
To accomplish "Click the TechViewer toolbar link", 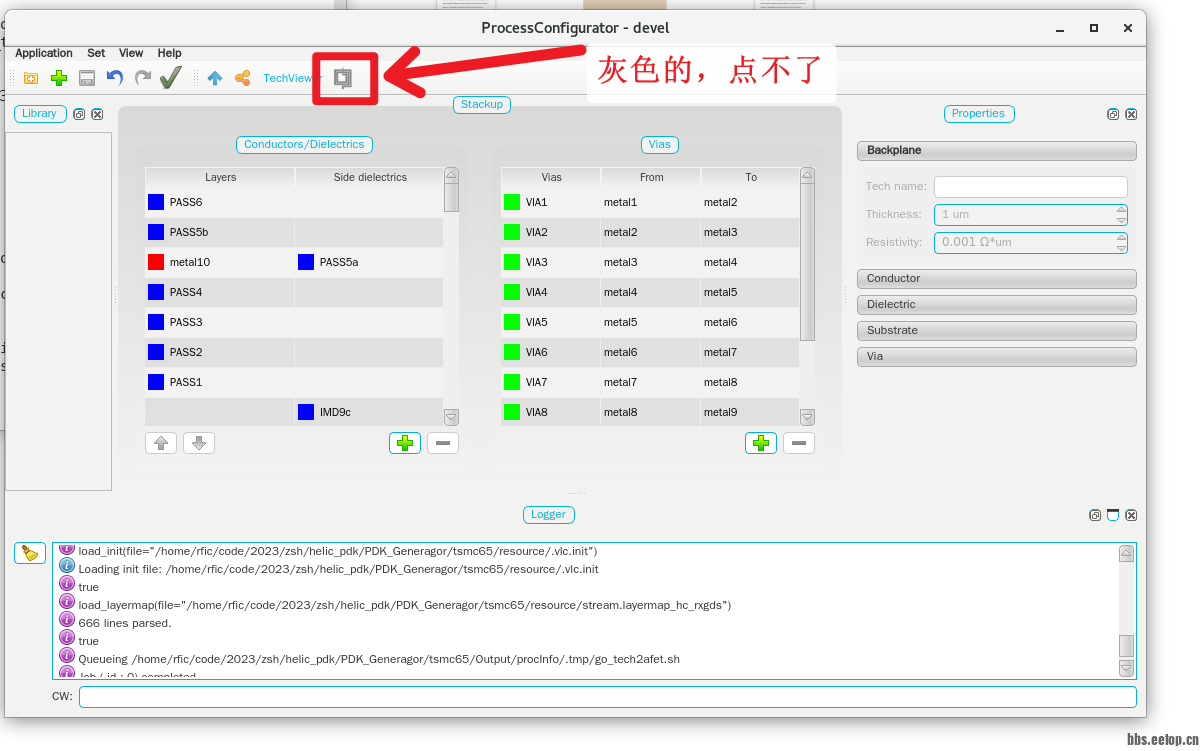I will tap(288, 78).
